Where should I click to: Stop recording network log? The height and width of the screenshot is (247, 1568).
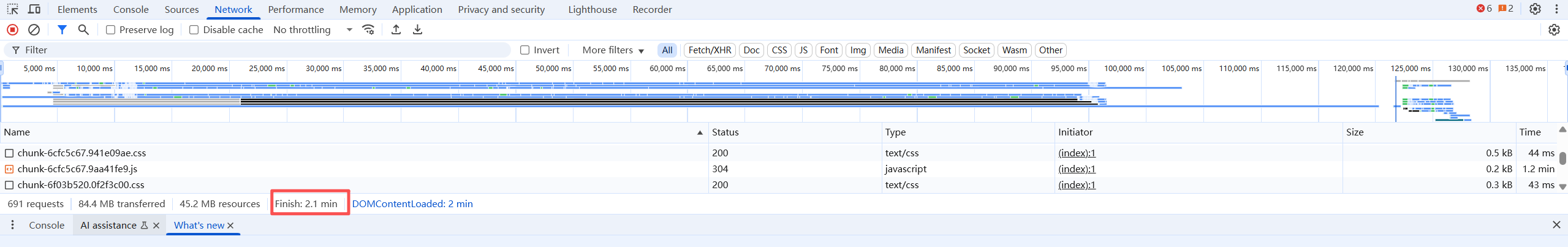(x=12, y=29)
